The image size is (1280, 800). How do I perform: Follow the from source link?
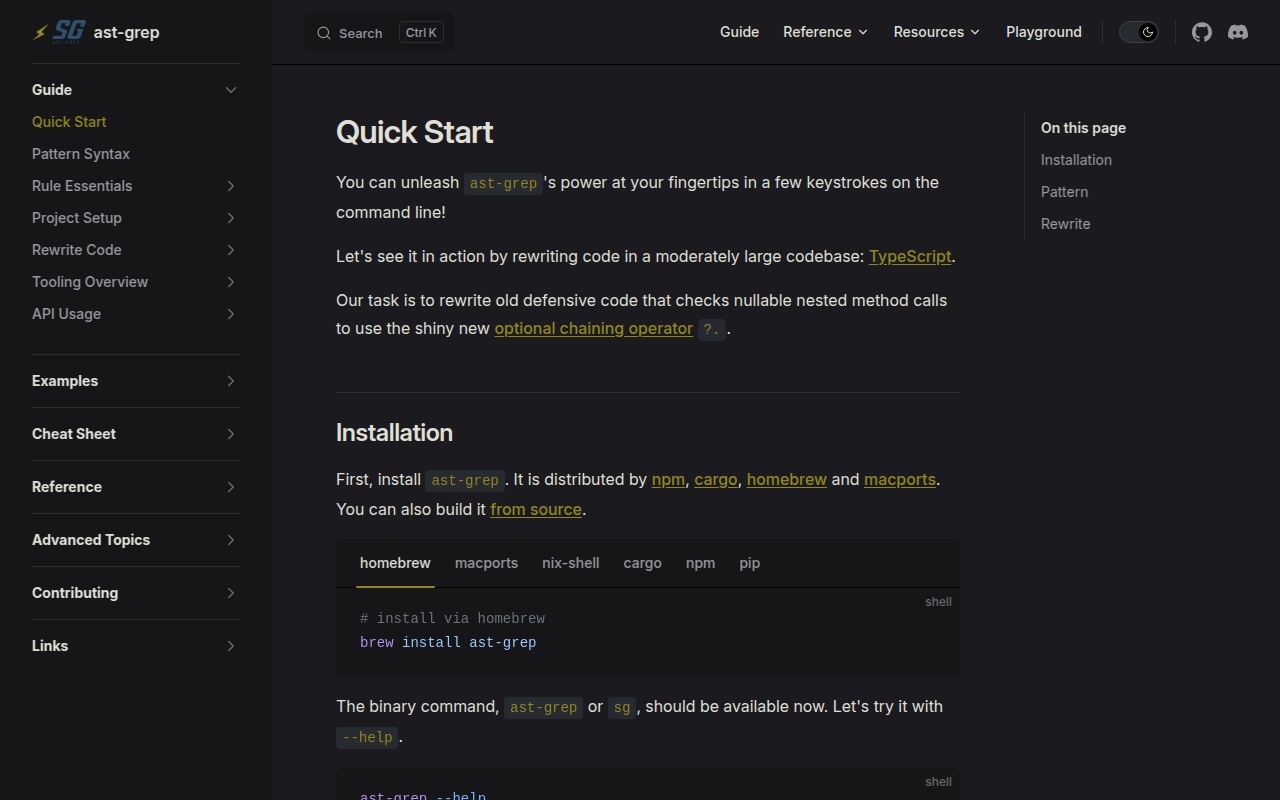(x=536, y=509)
